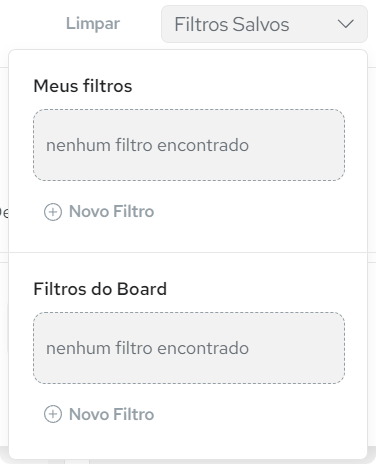Click the chevron arrow in Filtros Salvos
Screen dimensions: 376x464
coord(345,24)
